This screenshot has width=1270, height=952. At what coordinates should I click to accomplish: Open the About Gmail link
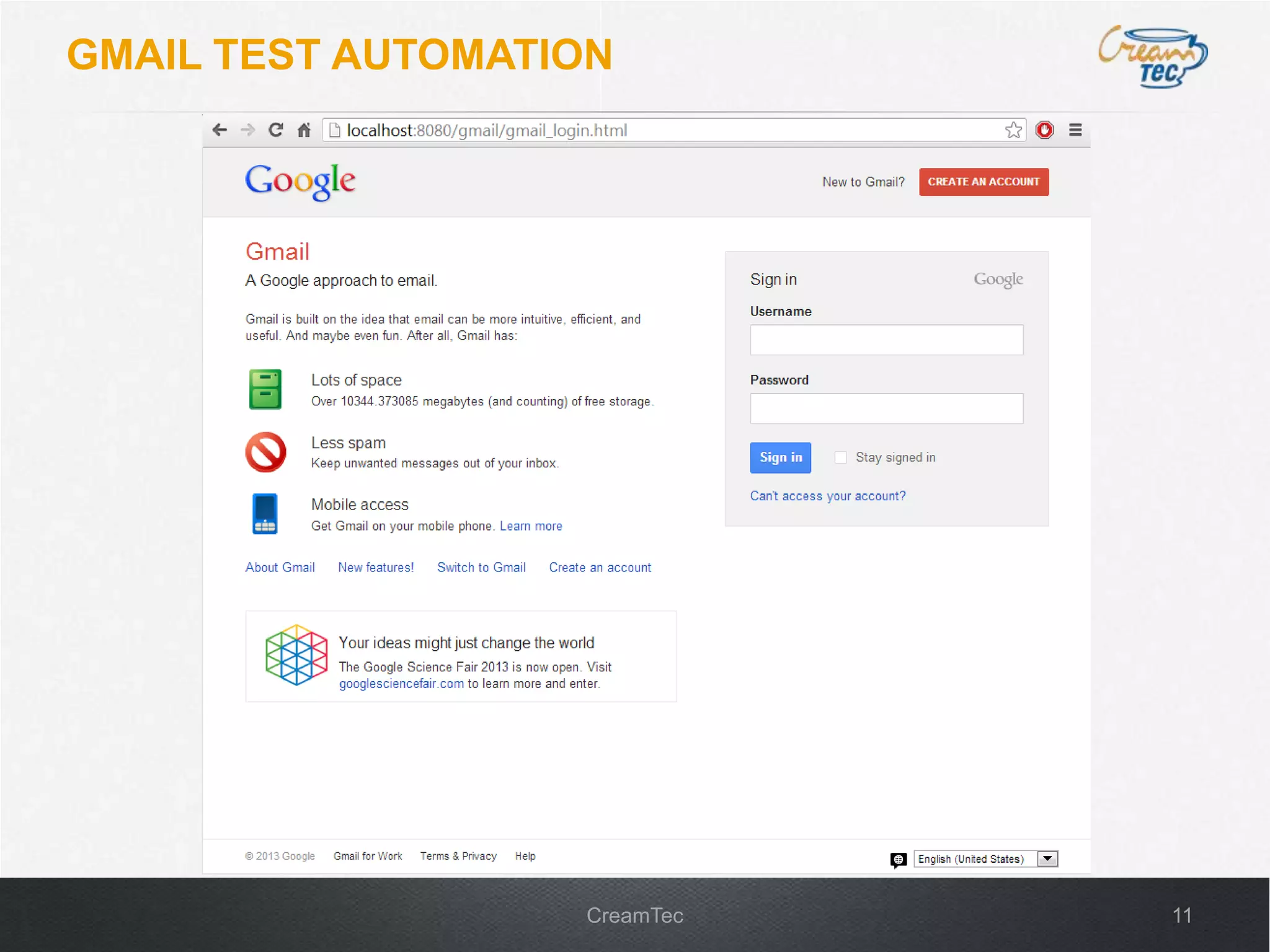click(x=280, y=568)
